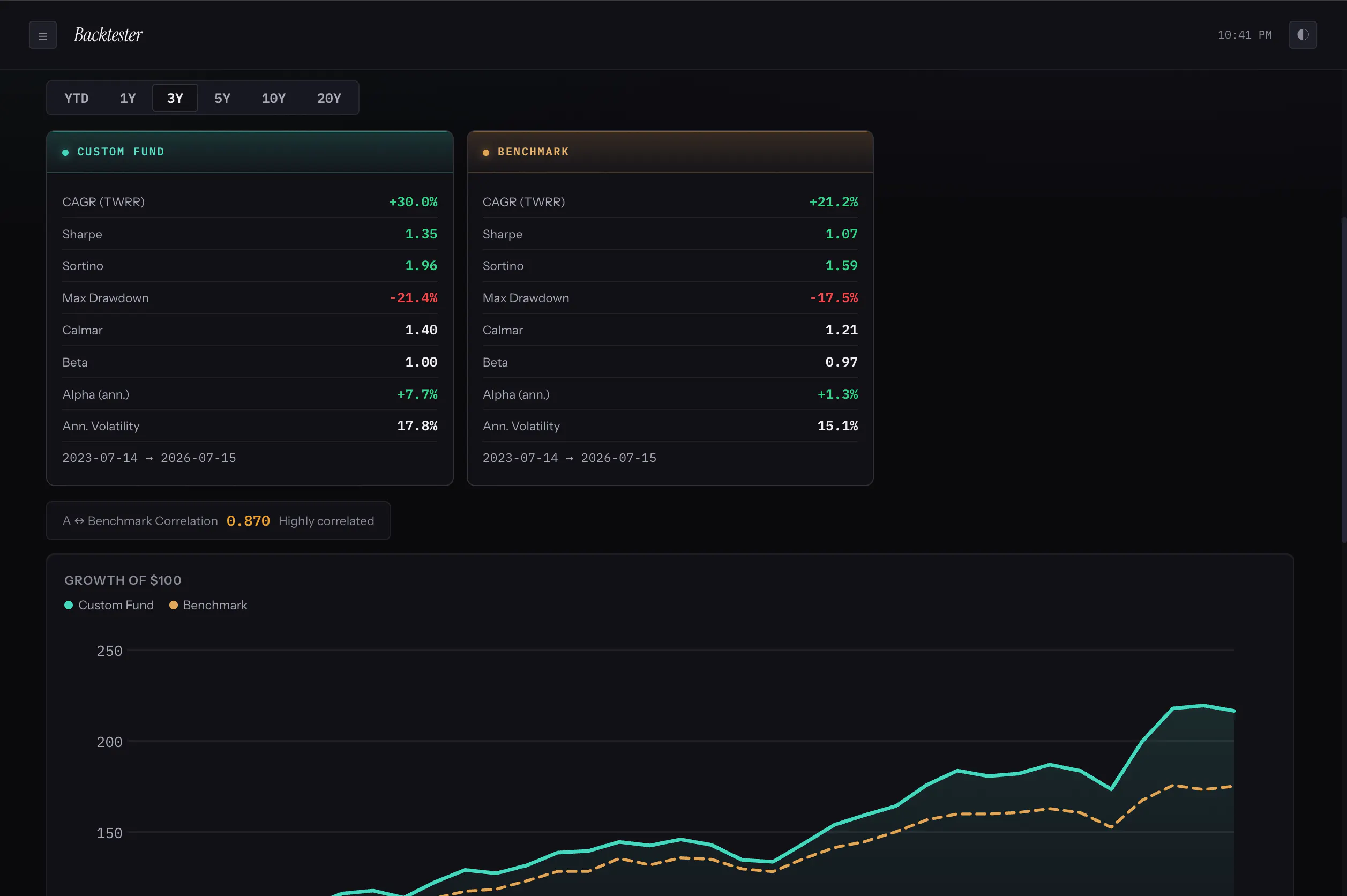The width and height of the screenshot is (1347, 896).
Task: Click Benchmark volatility value 15.1%
Action: pos(837,426)
